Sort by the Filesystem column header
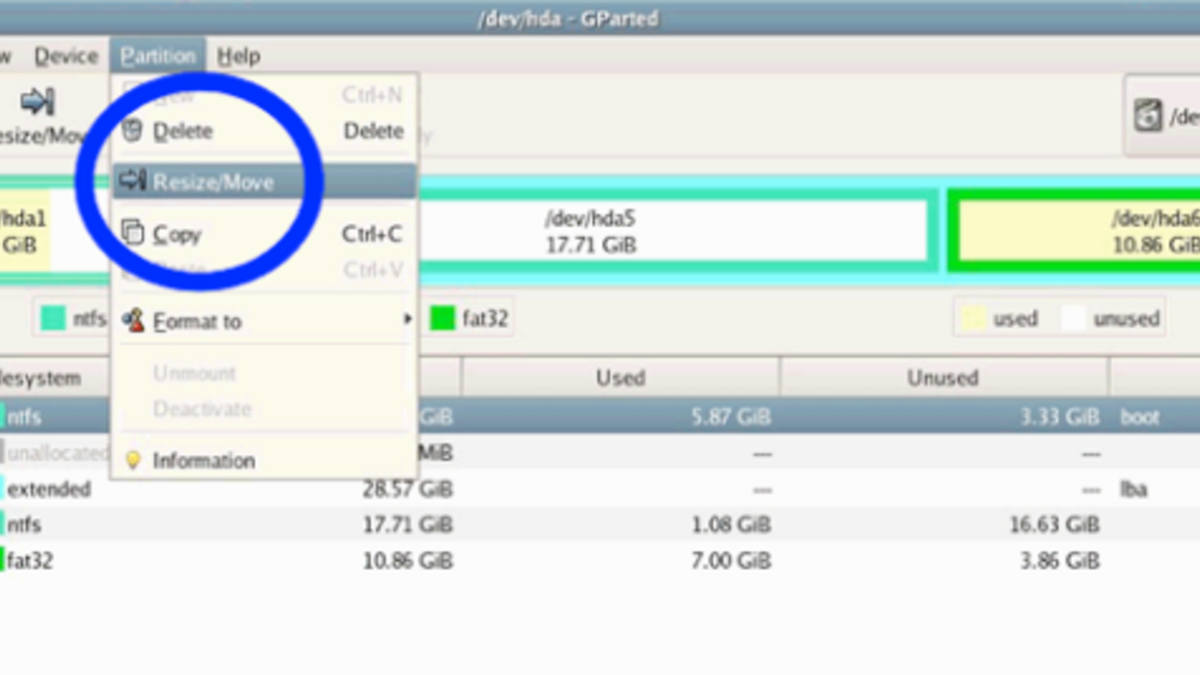The image size is (1200, 675). pos(55,378)
